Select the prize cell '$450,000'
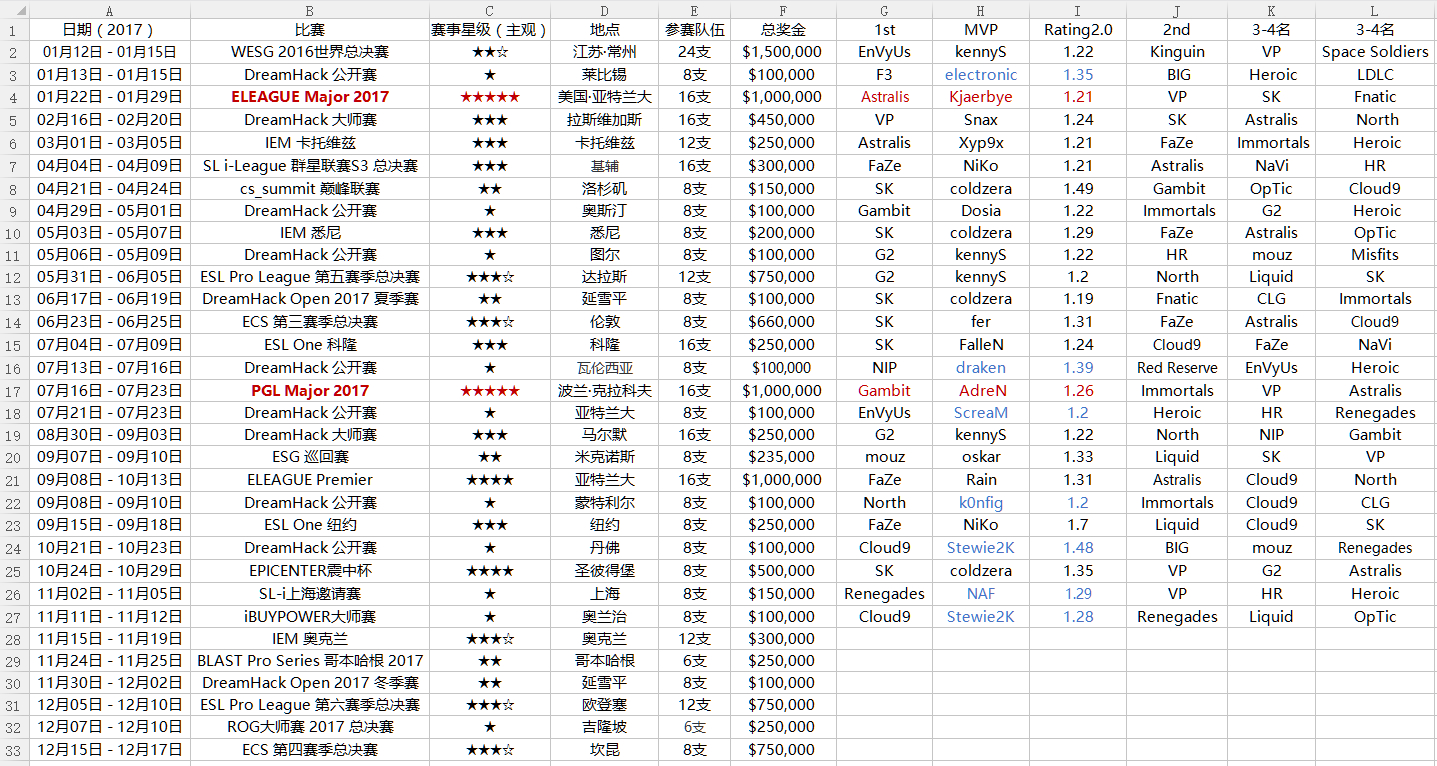The image size is (1437, 766). (783, 120)
